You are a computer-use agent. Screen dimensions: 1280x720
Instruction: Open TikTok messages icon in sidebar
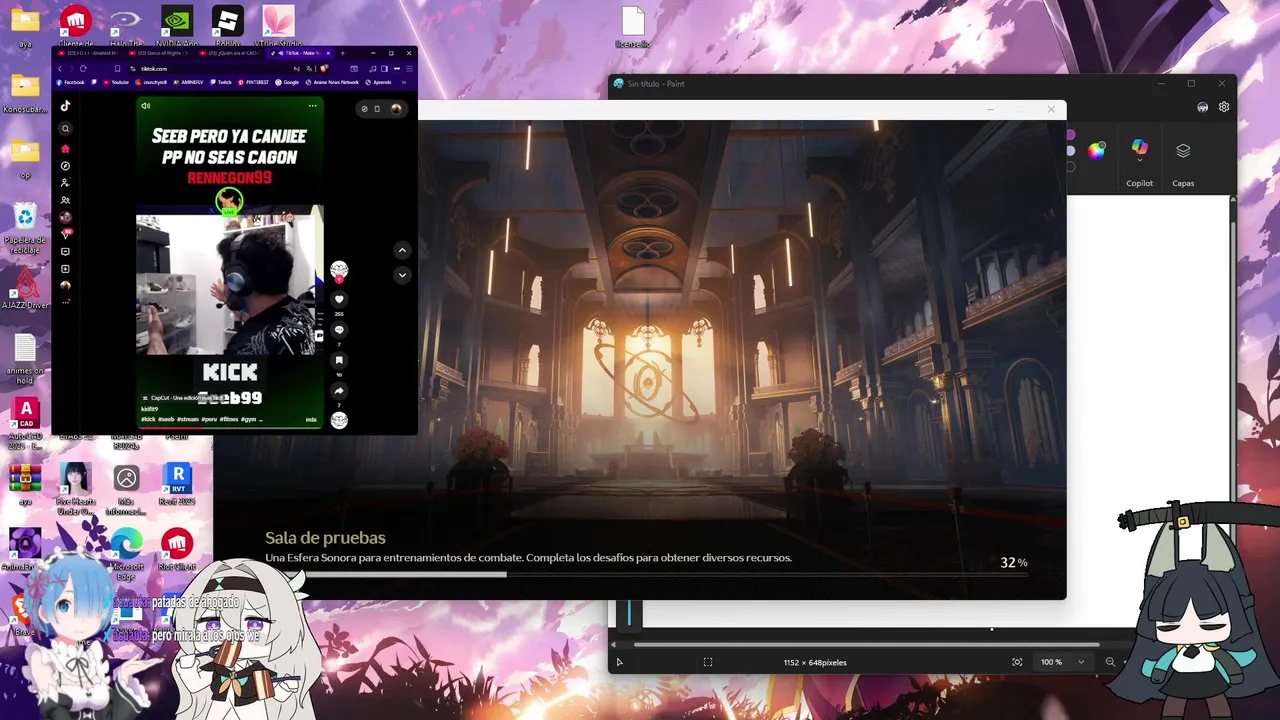point(65,251)
